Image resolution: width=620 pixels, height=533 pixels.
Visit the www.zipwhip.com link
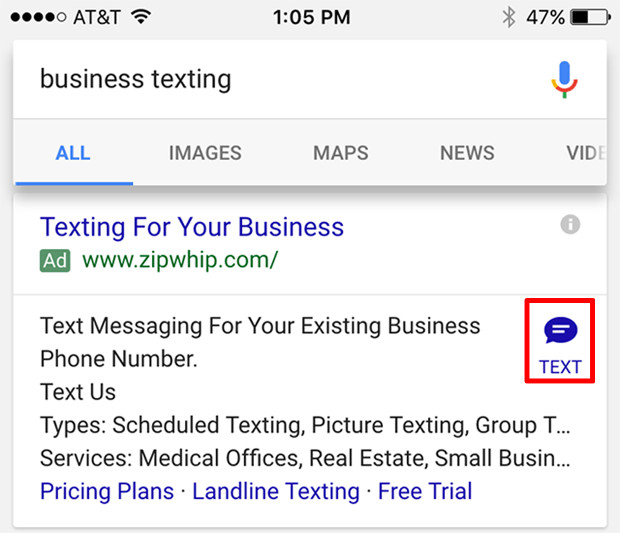pyautogui.click(x=180, y=261)
